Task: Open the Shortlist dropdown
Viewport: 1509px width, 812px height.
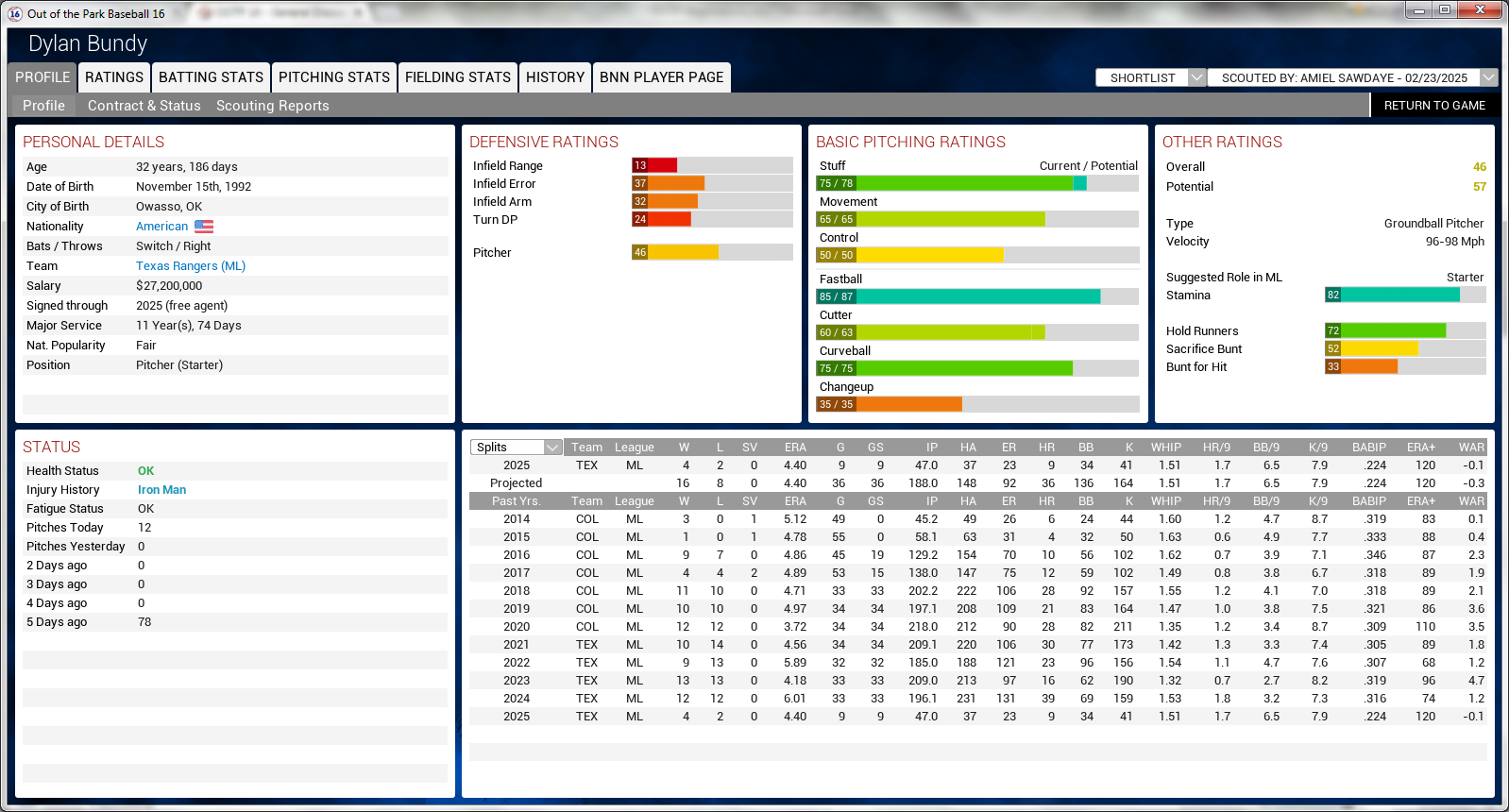Action: pos(1150,77)
